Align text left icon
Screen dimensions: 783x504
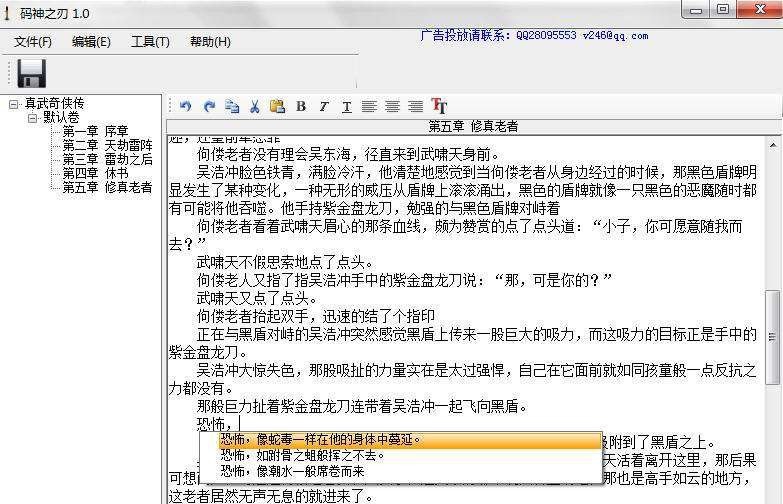(x=369, y=106)
